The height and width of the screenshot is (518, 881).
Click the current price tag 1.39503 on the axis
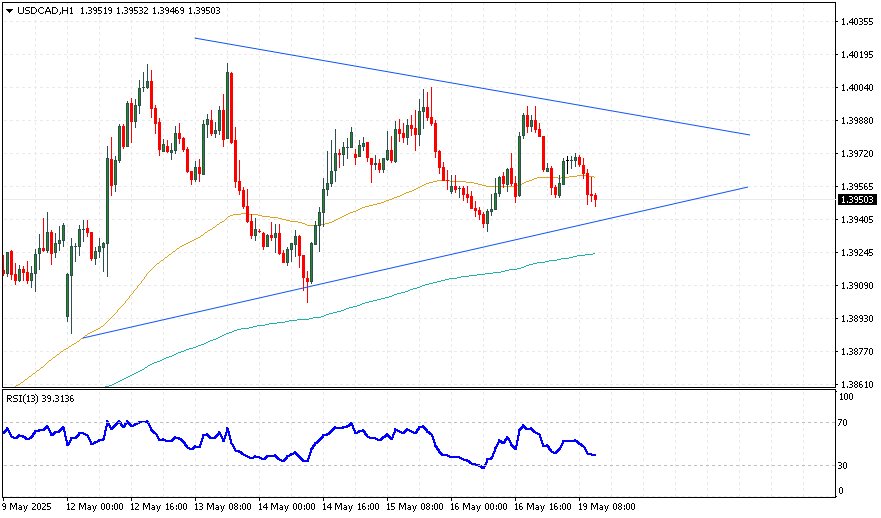856,199
